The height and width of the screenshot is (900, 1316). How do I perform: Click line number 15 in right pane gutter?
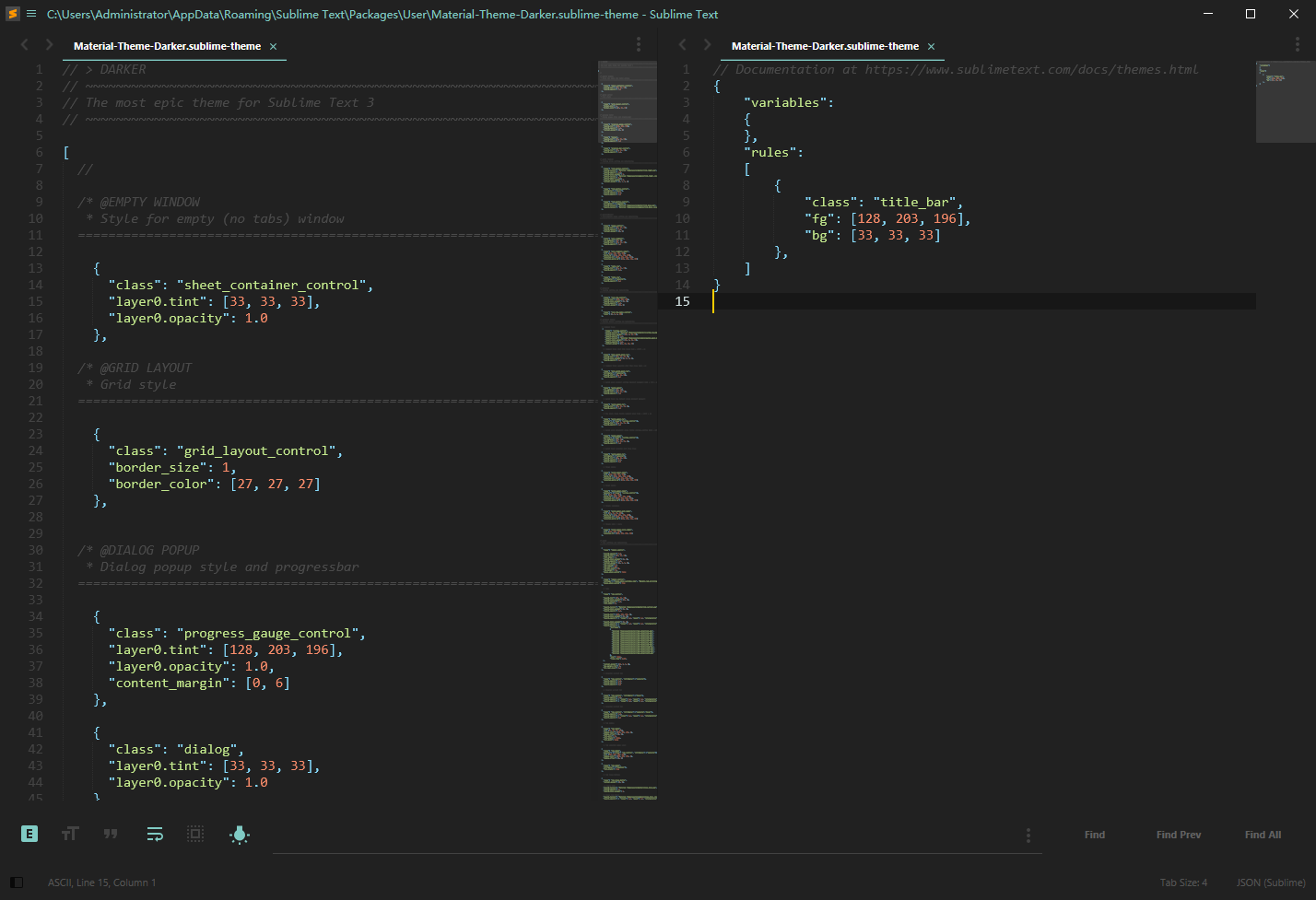(x=682, y=301)
